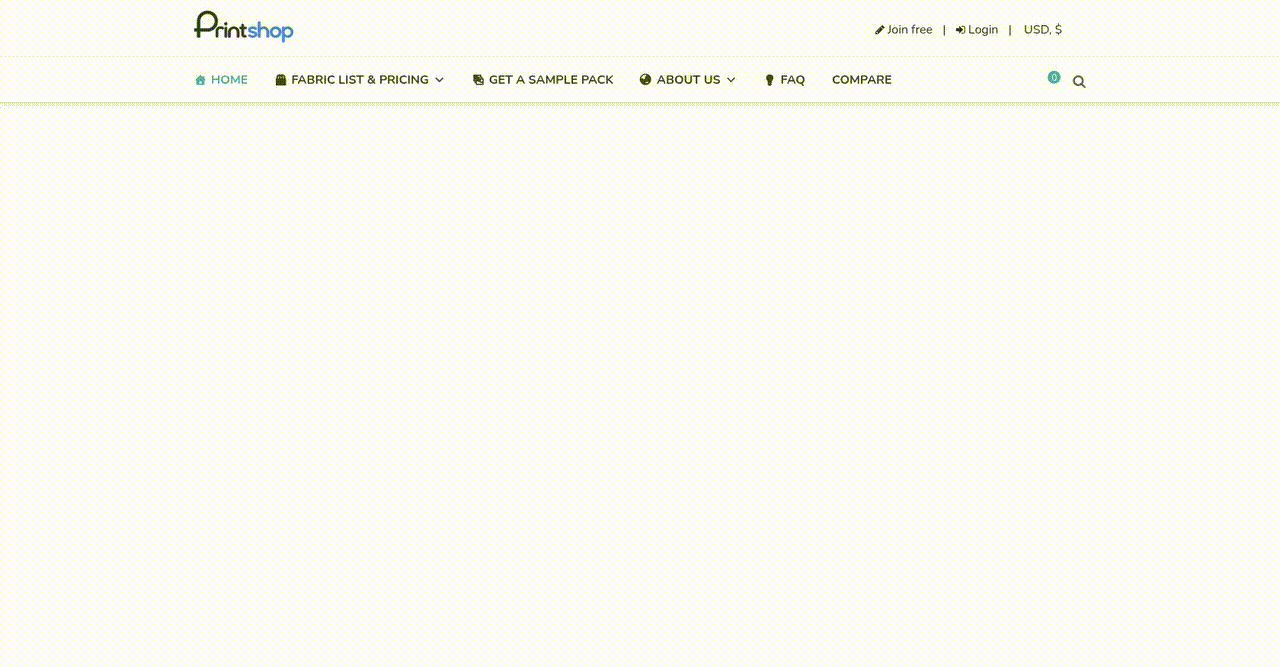Click the globe icon before ABOUT US
The image size is (1280, 667).
tap(646, 80)
